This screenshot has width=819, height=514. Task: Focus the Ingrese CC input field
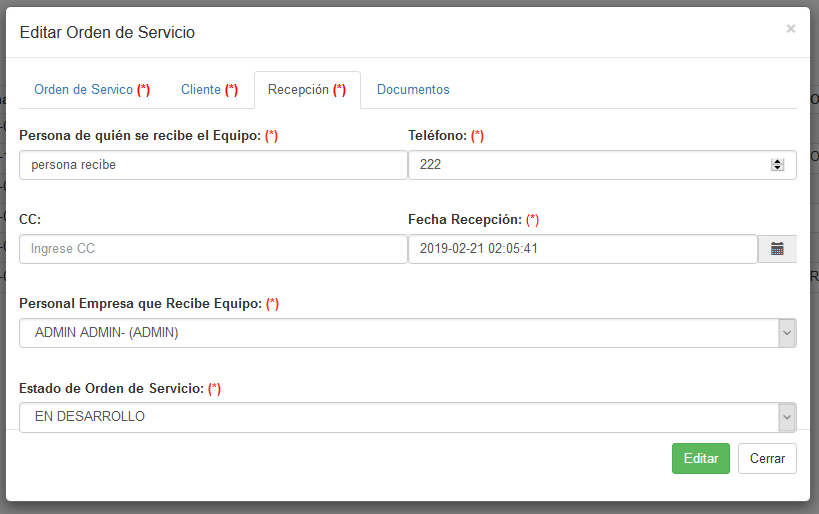coord(213,249)
